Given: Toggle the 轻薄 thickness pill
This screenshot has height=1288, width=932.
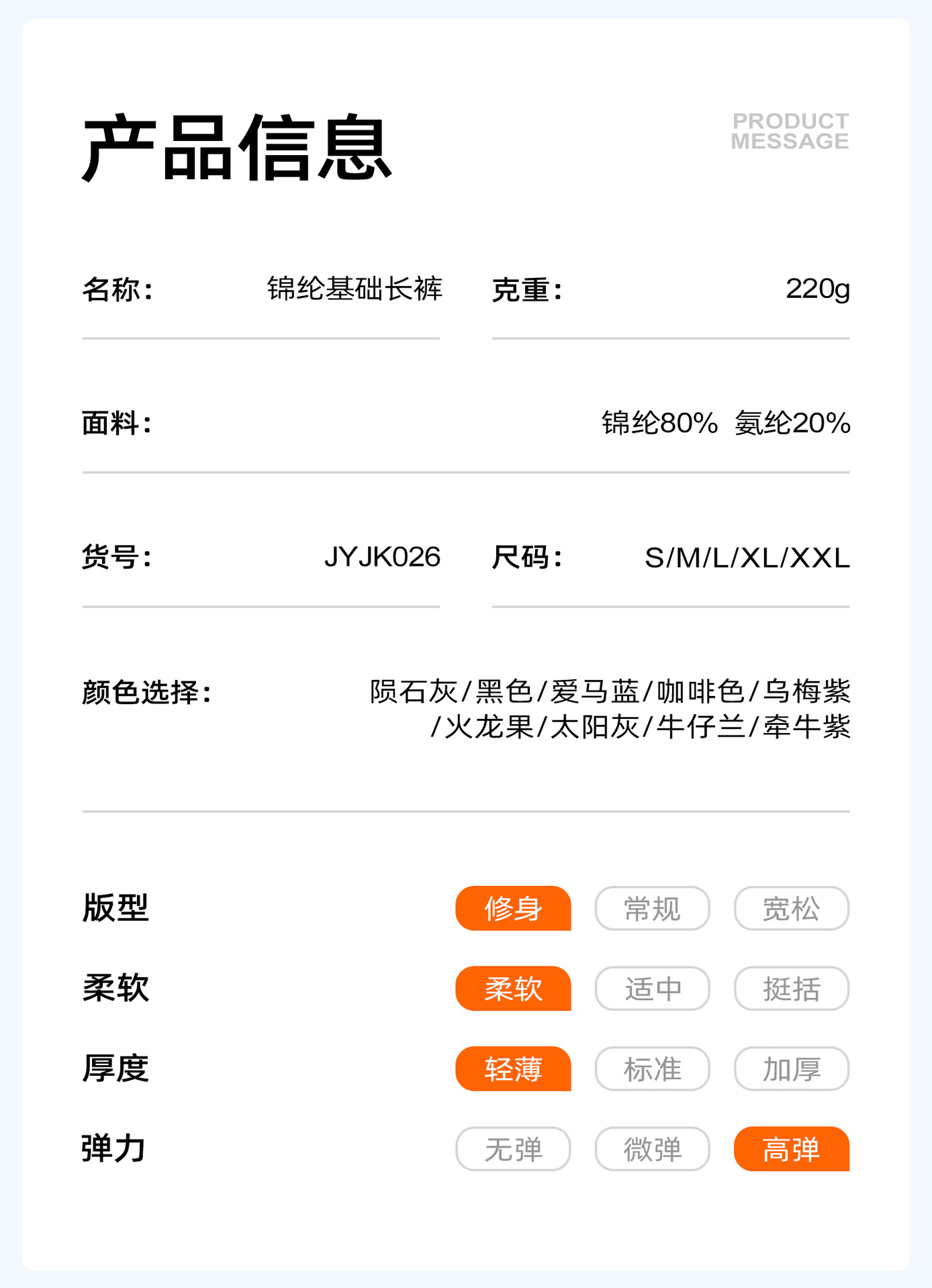Looking at the screenshot, I should tap(513, 1069).
